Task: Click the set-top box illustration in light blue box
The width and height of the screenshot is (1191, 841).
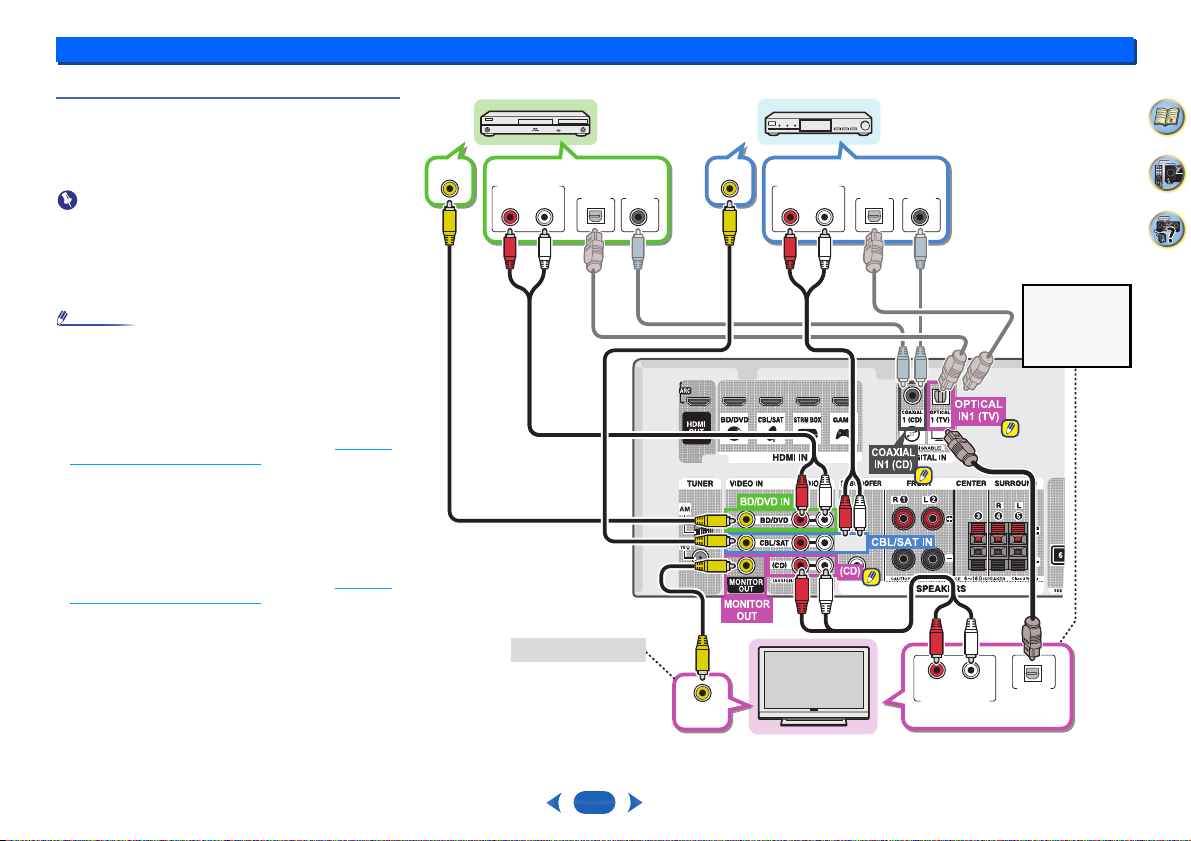Action: [x=819, y=123]
